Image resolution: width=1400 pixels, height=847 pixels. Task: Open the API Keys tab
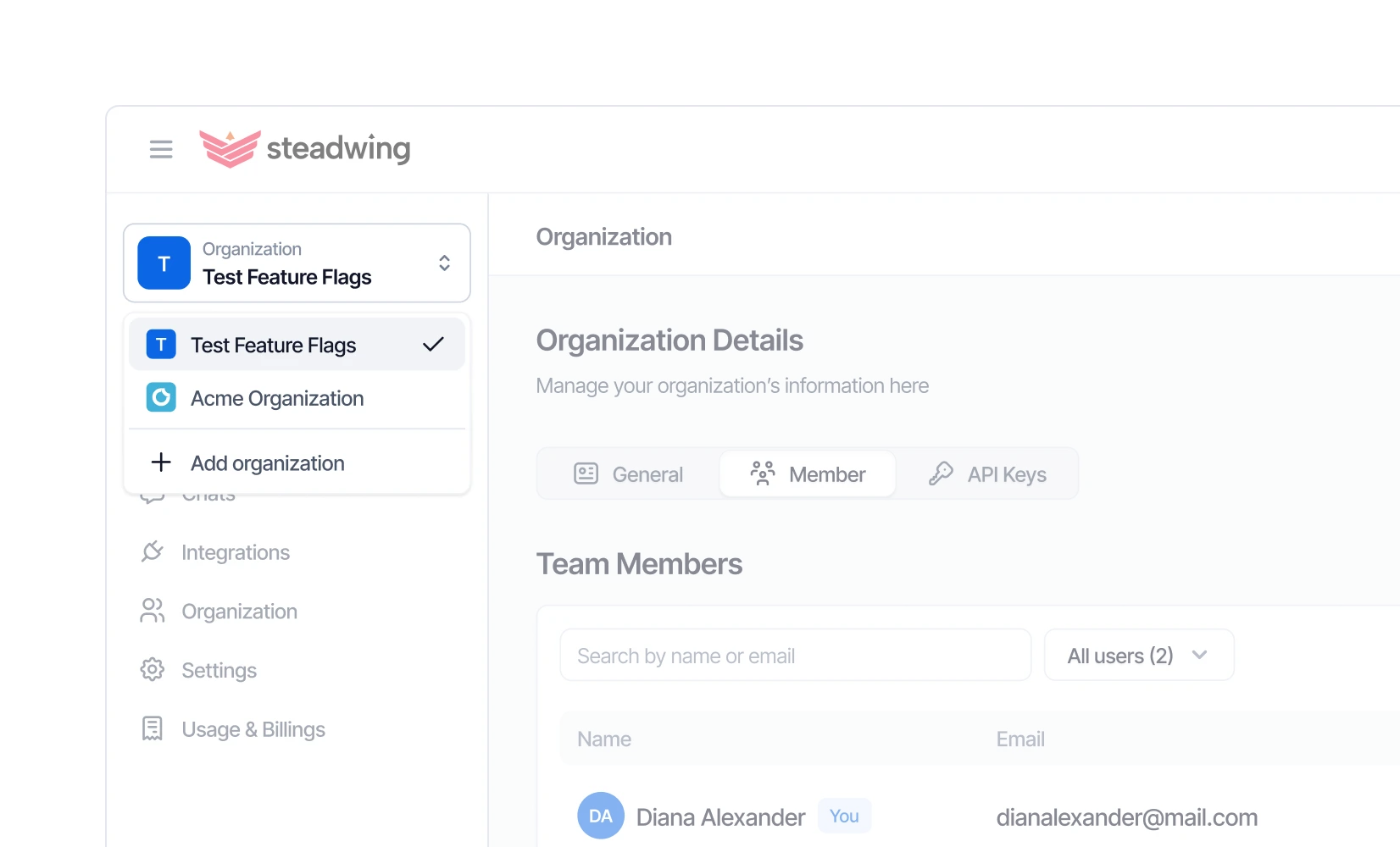987,474
